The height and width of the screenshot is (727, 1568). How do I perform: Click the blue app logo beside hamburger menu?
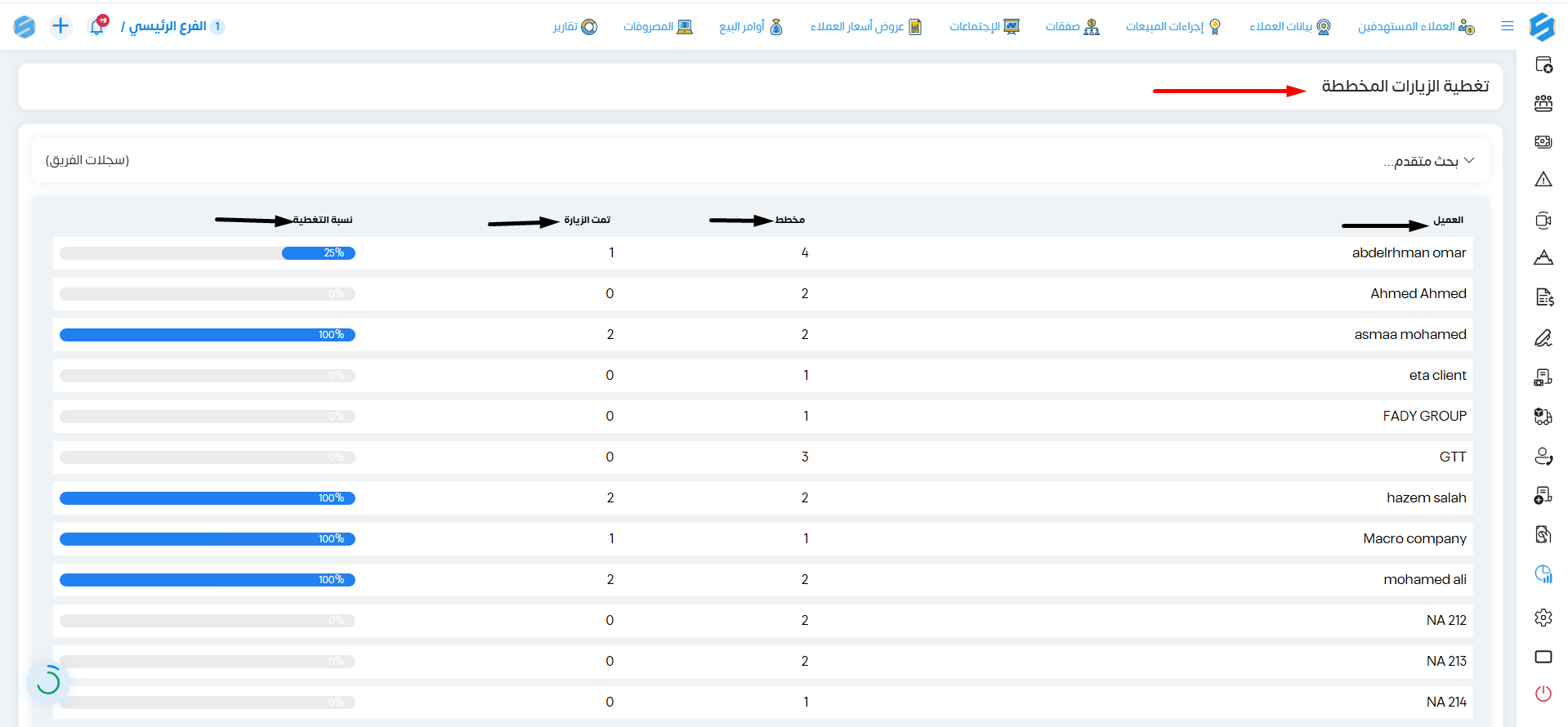[x=1542, y=26]
